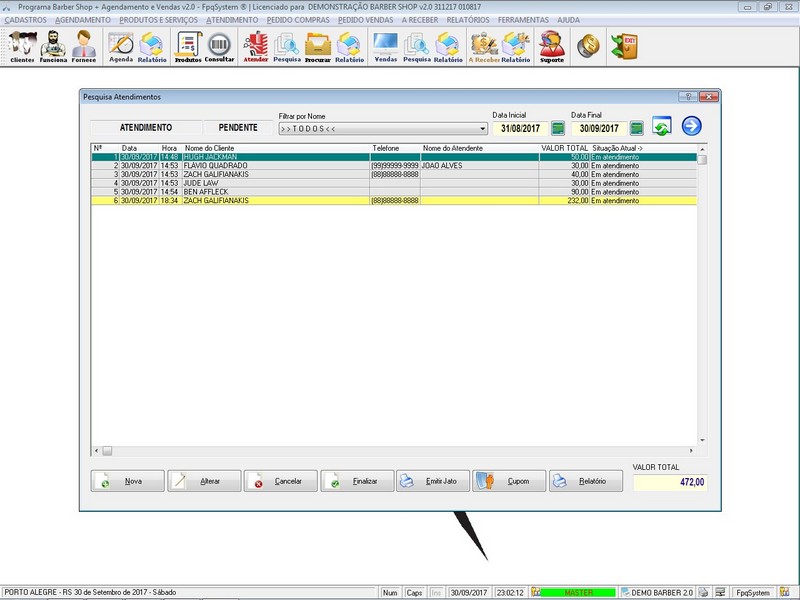The height and width of the screenshot is (600, 800).
Task: Open the Vendas monitor icon
Action: tap(386, 46)
